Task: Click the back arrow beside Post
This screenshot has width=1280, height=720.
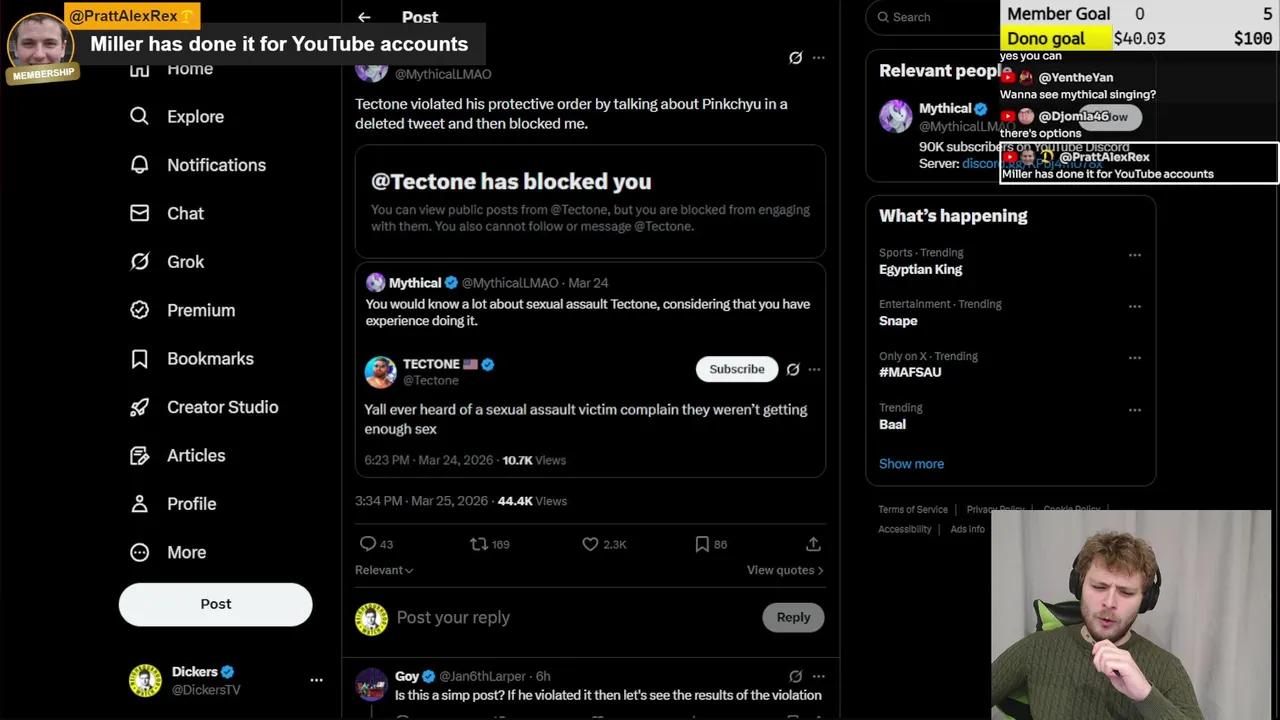Action: (364, 17)
